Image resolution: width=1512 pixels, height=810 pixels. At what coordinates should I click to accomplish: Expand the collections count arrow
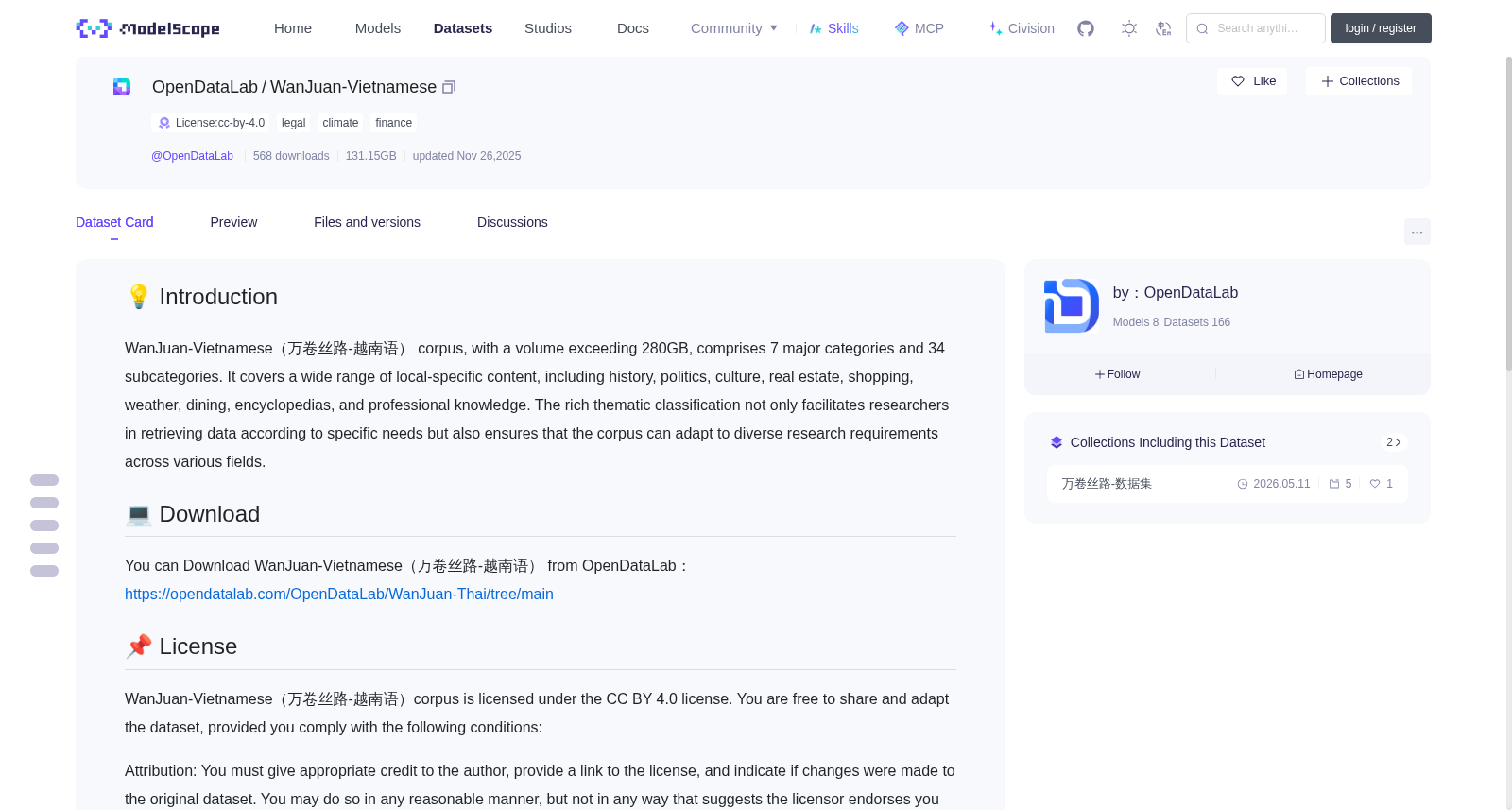[x=1393, y=442]
